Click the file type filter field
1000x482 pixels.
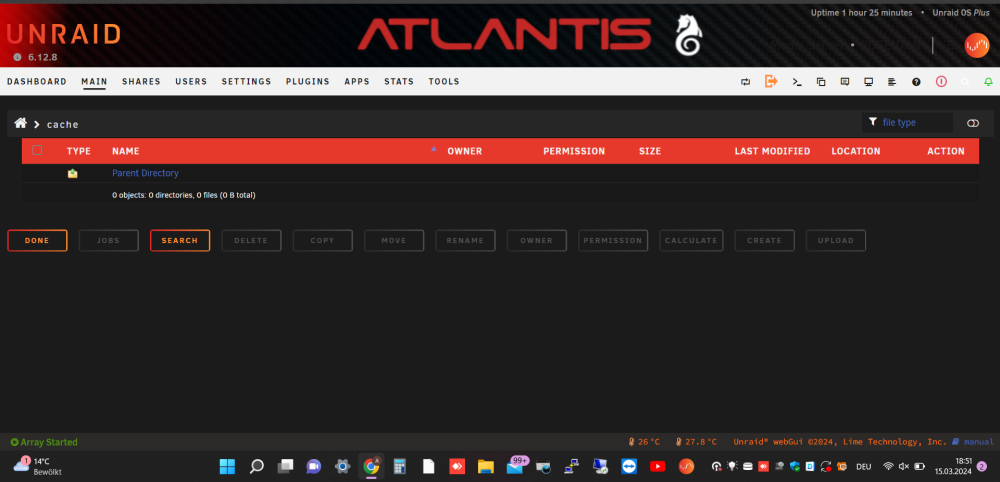pos(908,122)
